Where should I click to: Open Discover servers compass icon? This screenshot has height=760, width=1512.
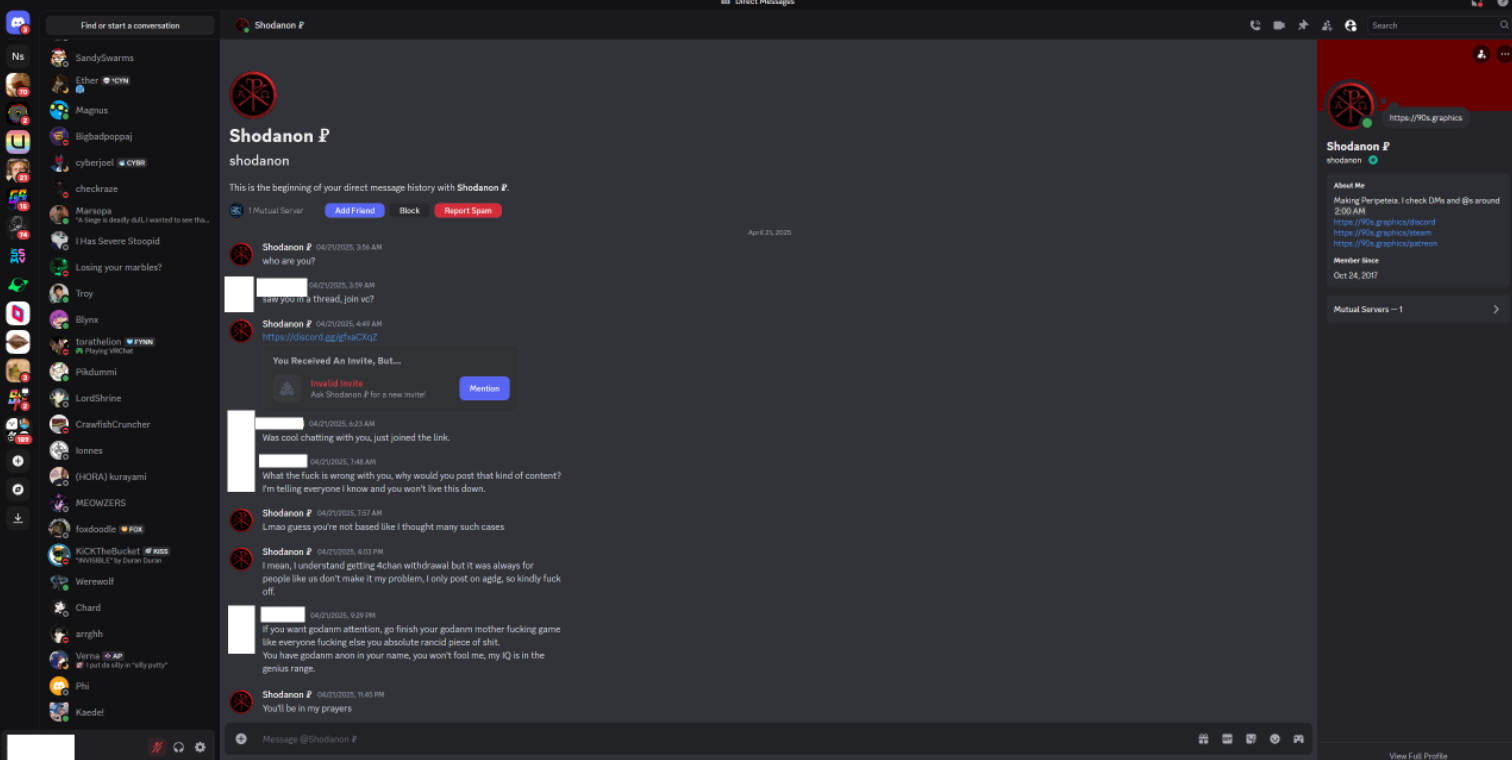(18, 490)
